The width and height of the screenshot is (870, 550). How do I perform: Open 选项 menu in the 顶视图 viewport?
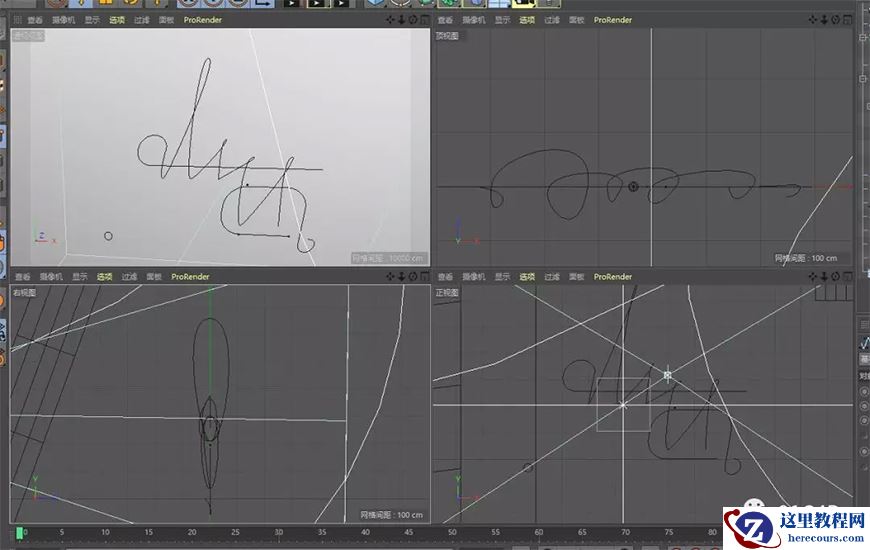[527, 20]
